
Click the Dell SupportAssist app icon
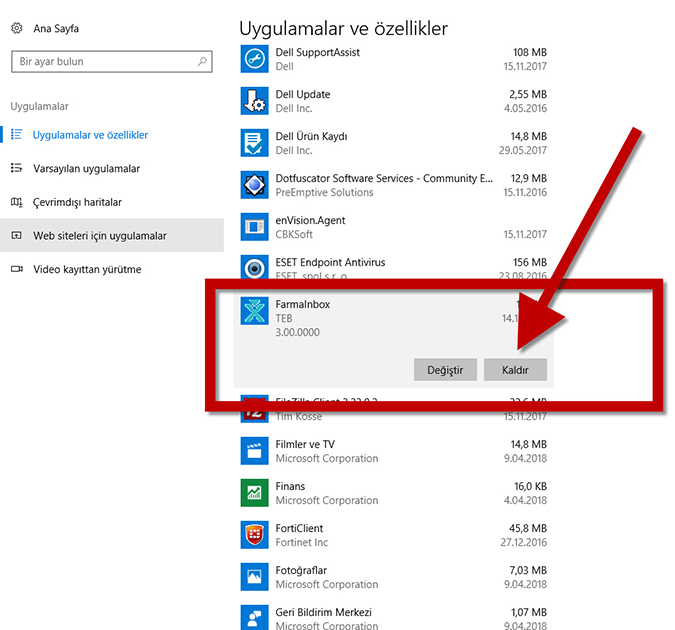click(x=254, y=59)
